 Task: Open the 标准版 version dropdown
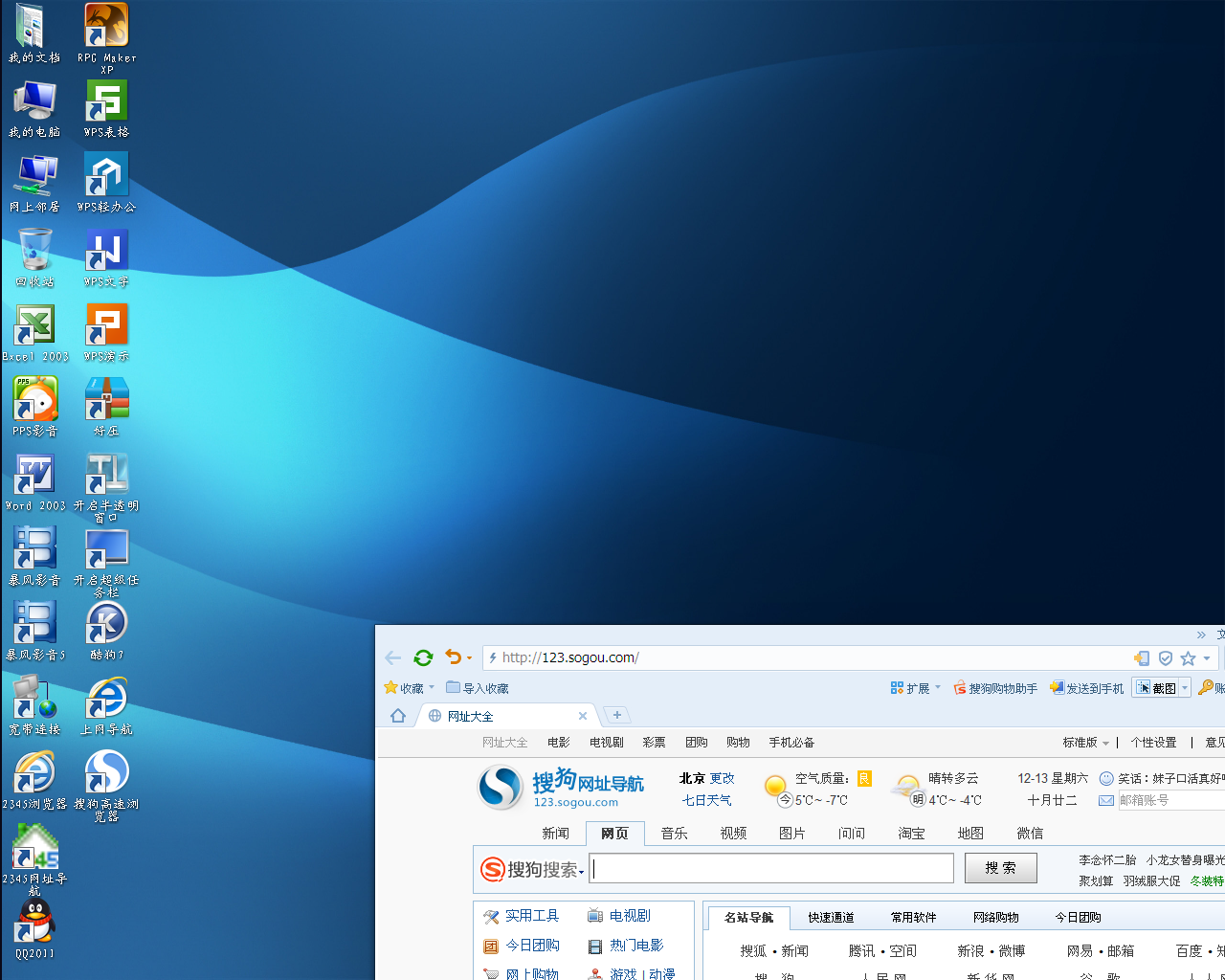pos(1085,743)
